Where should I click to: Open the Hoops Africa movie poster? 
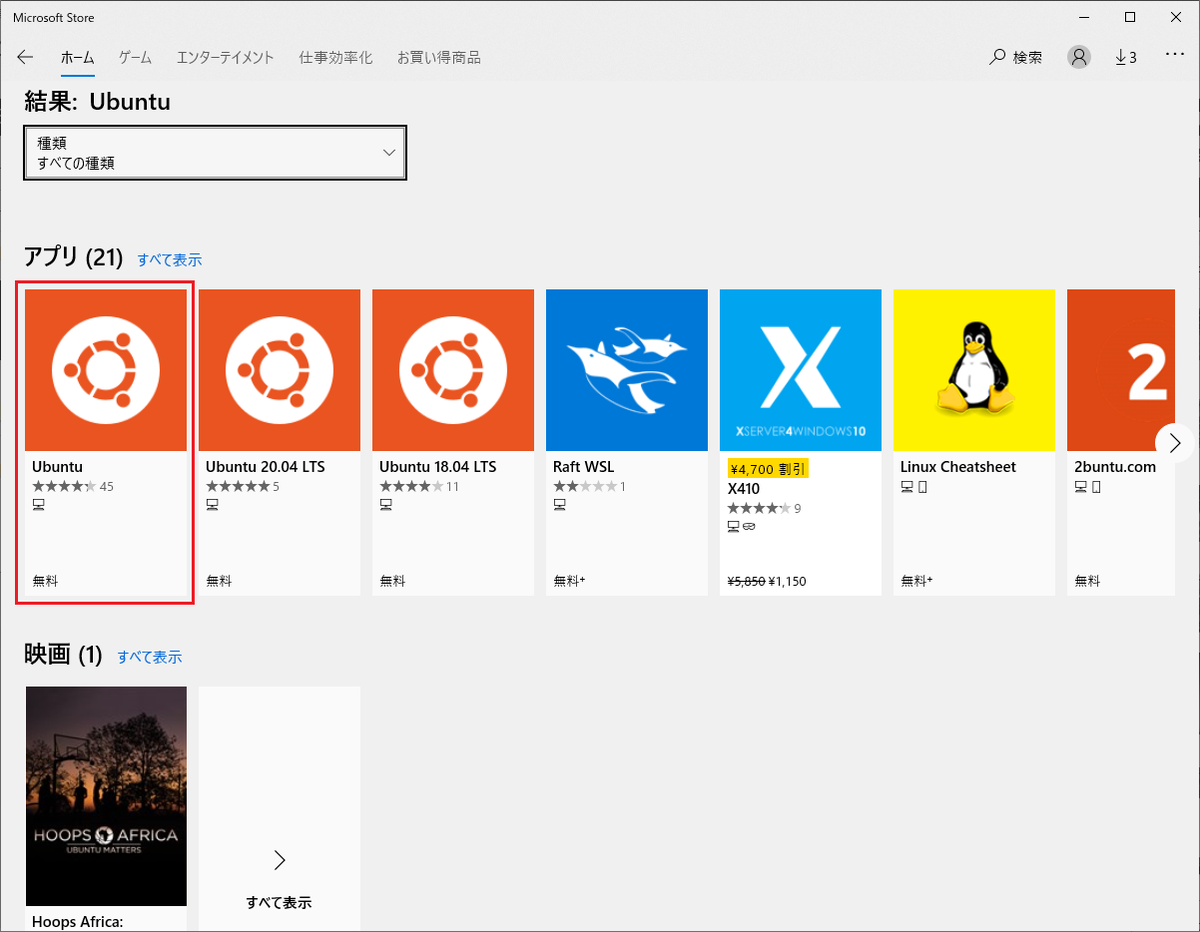(106, 796)
